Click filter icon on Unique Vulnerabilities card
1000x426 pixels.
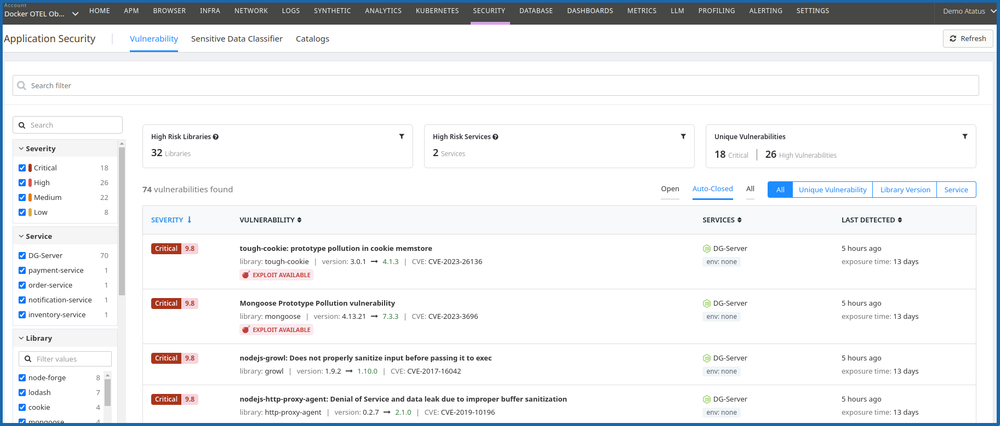coord(964,137)
